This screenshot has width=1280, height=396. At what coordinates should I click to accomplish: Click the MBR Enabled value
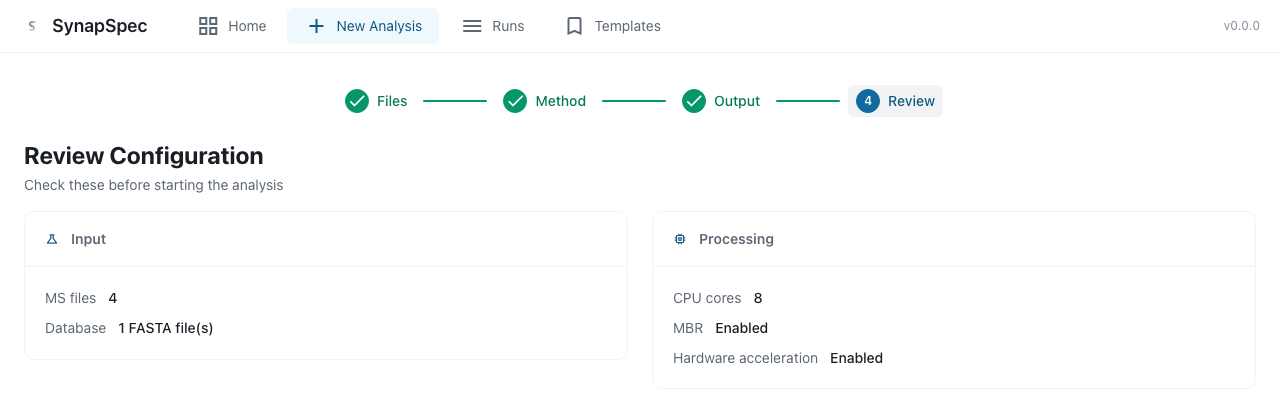point(742,328)
